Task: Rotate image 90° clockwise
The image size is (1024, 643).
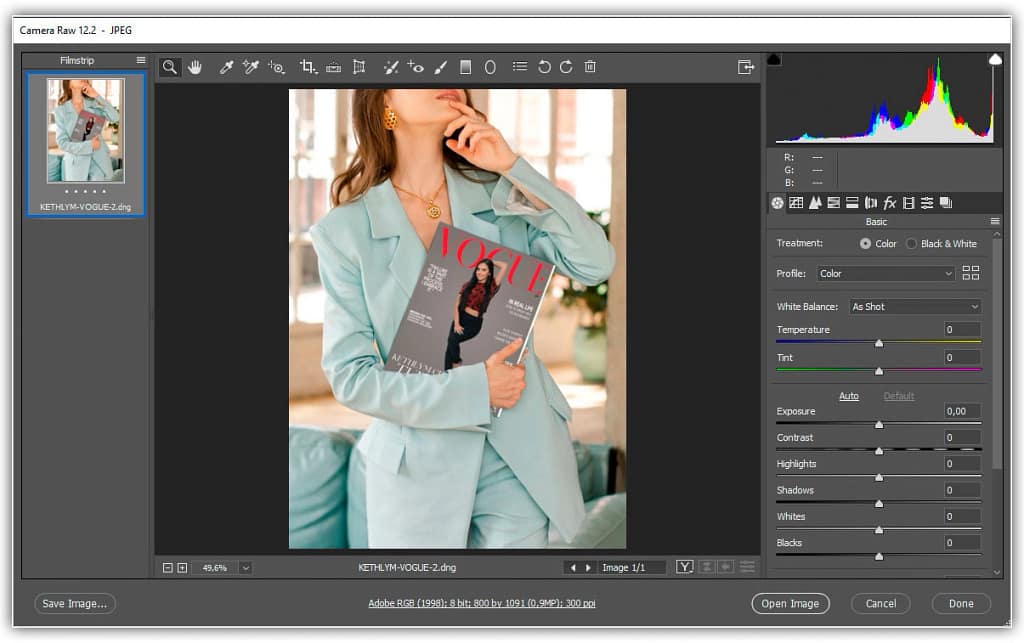Action: [x=566, y=67]
